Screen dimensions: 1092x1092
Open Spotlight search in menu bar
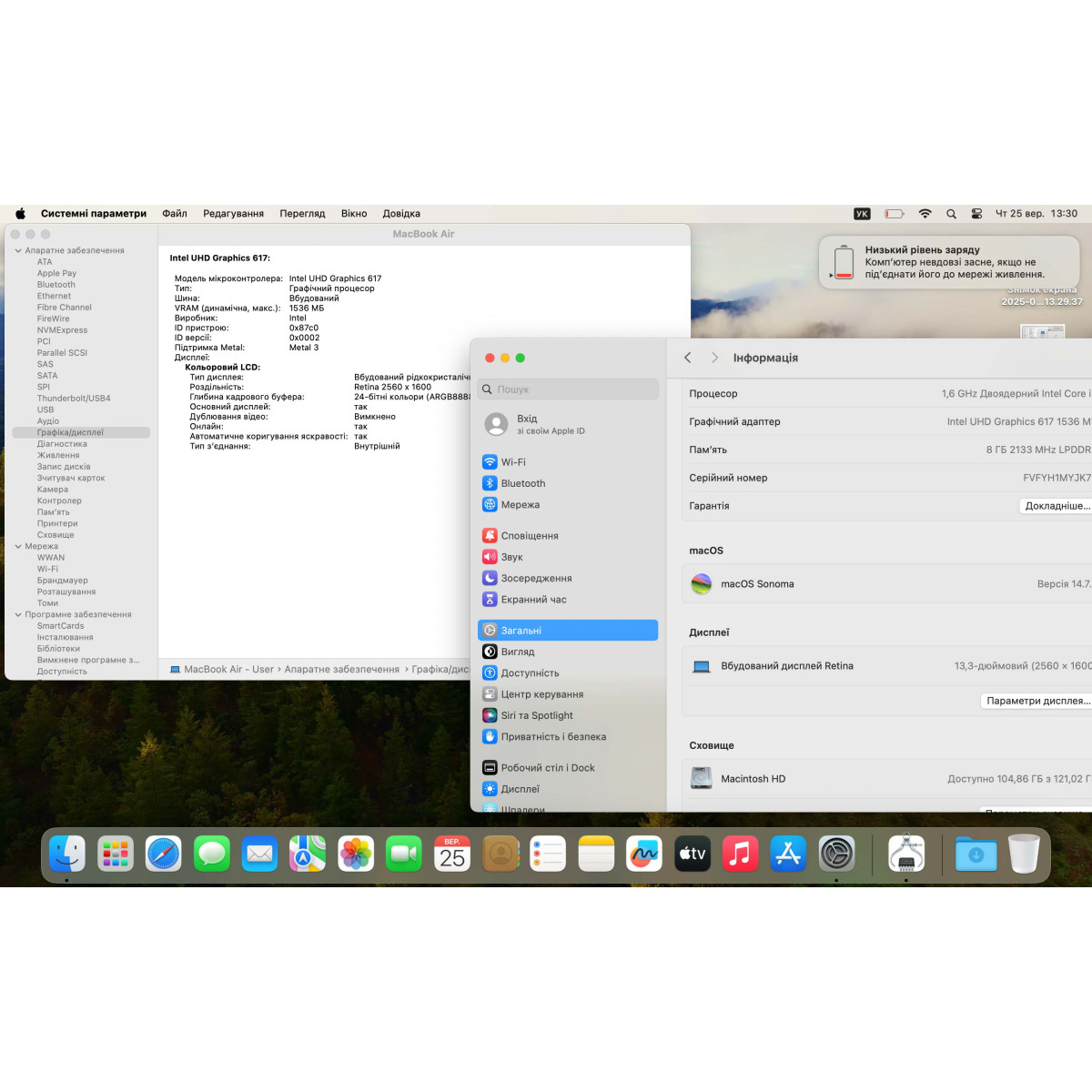click(951, 214)
